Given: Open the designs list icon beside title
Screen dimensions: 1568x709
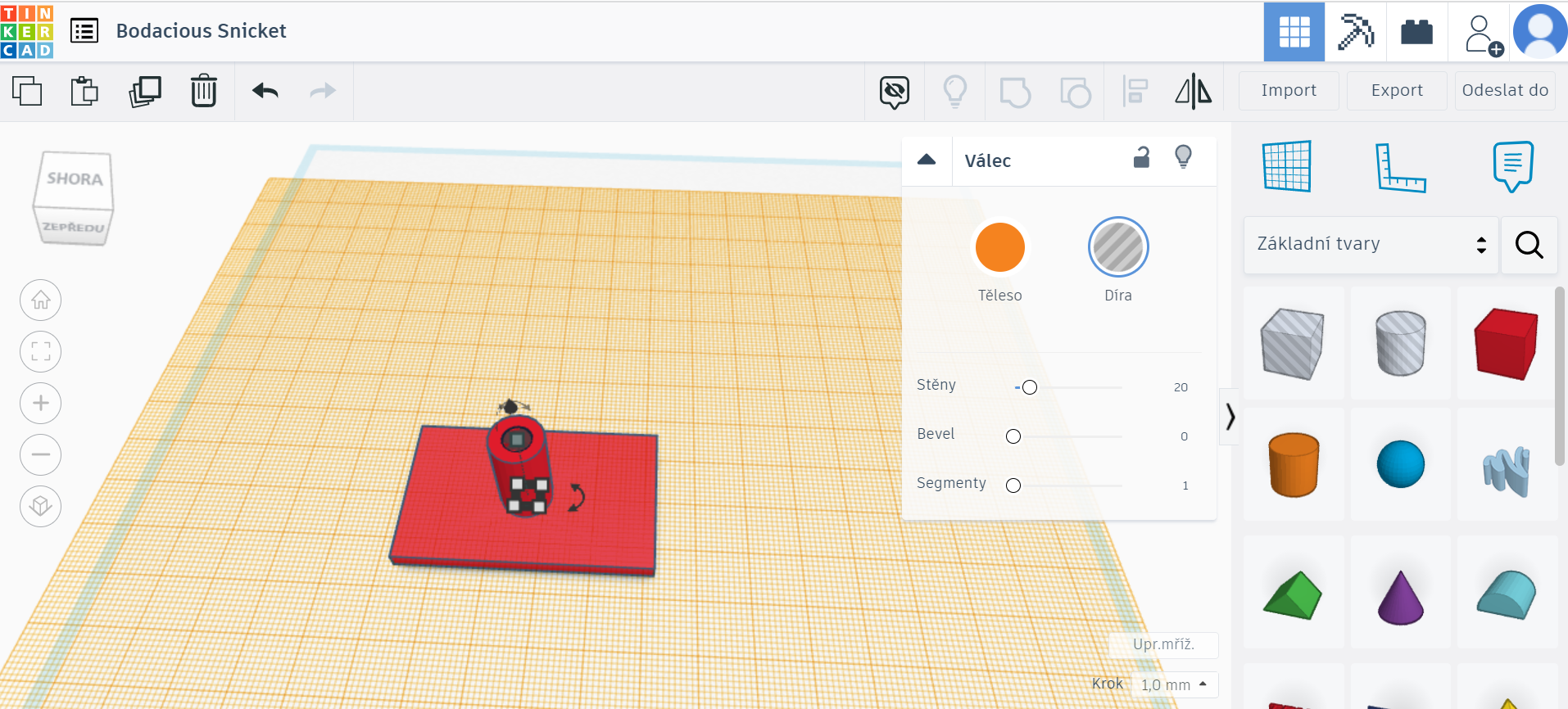Looking at the screenshot, I should click(x=84, y=31).
